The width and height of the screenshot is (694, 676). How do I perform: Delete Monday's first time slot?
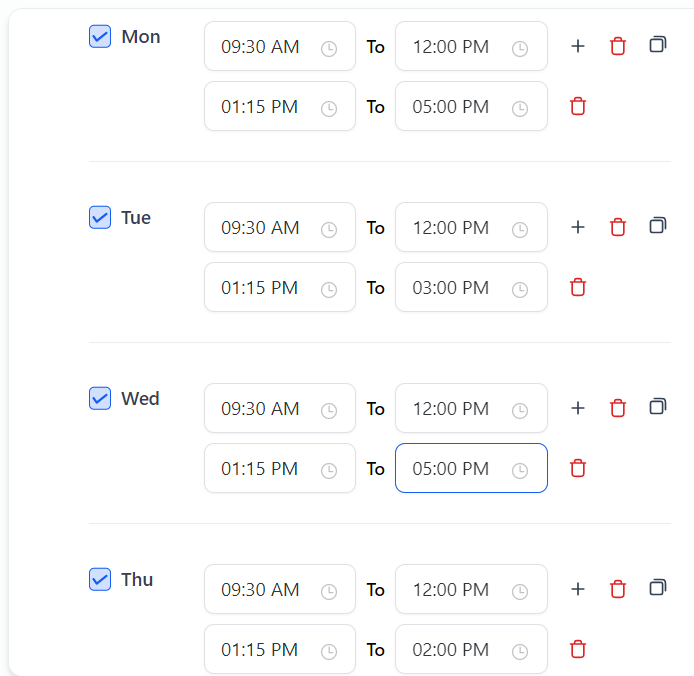[618, 46]
